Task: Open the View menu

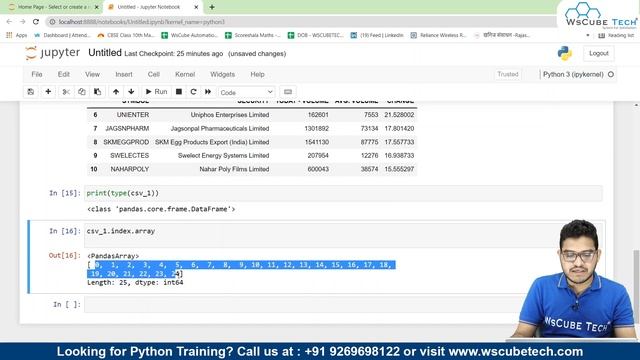Action: pos(92,74)
